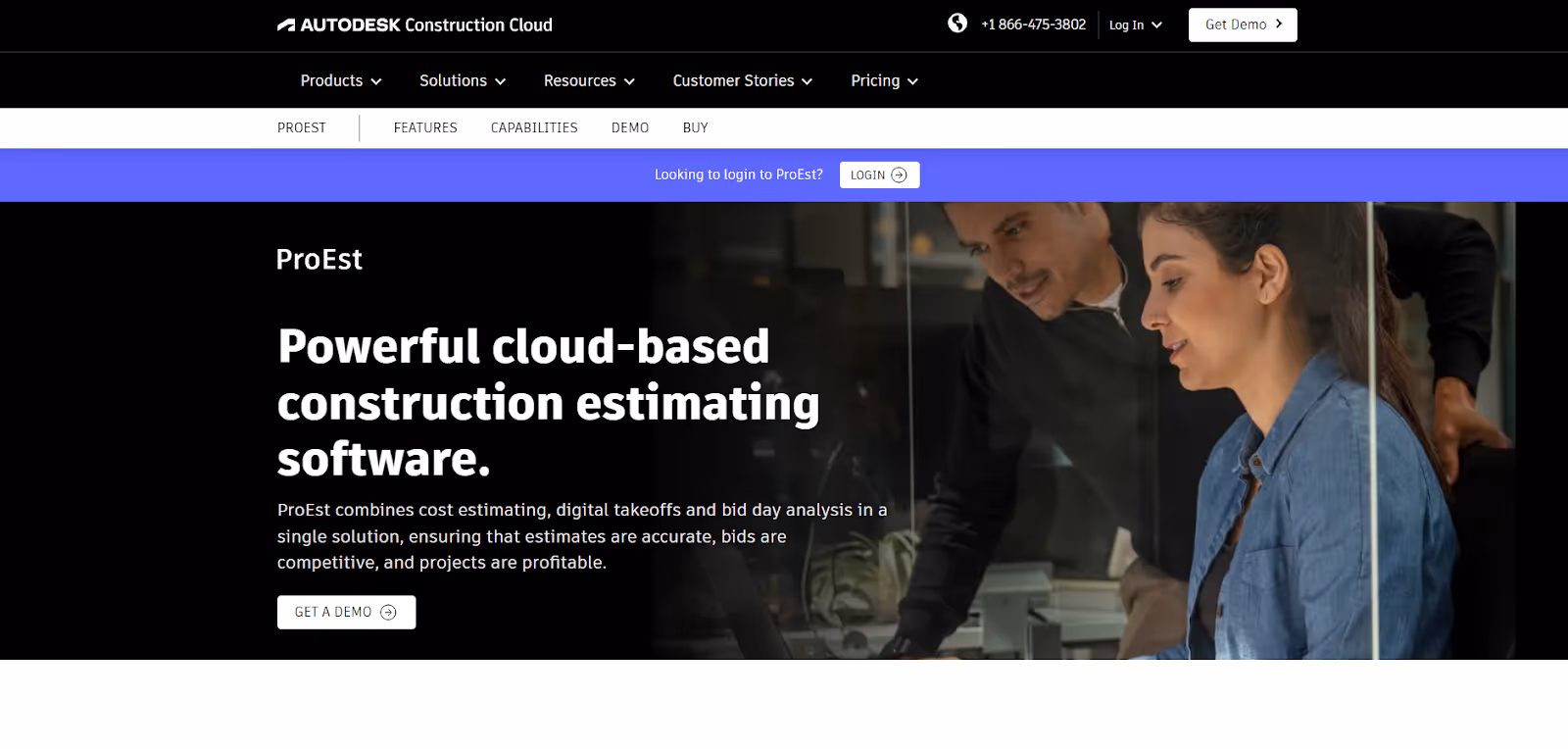Call the +1 866-475-3802 phone link
Screen dimensions: 1568x749
pos(1033,25)
